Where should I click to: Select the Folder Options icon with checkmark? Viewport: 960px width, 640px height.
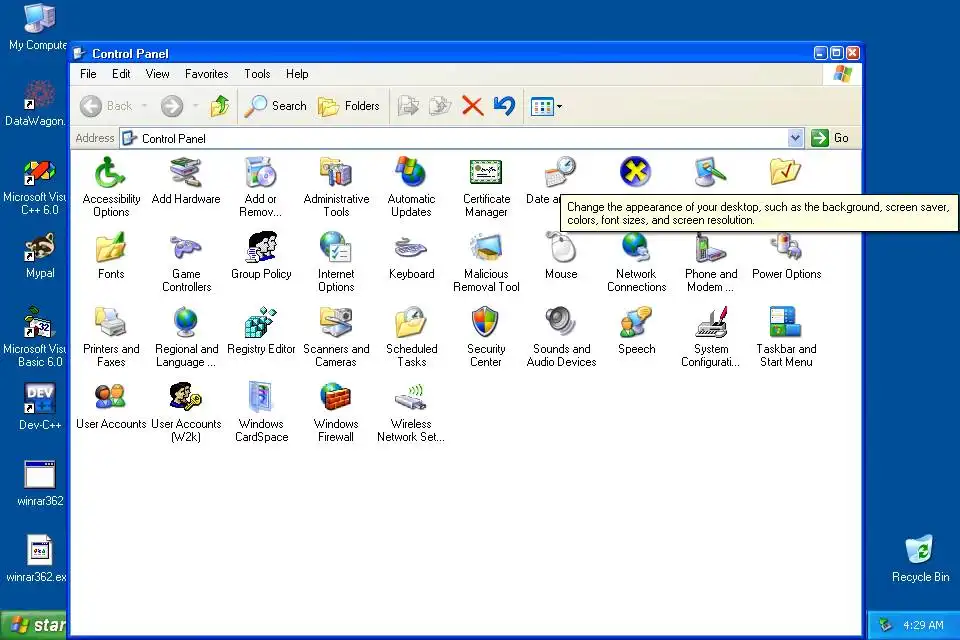[x=786, y=171]
